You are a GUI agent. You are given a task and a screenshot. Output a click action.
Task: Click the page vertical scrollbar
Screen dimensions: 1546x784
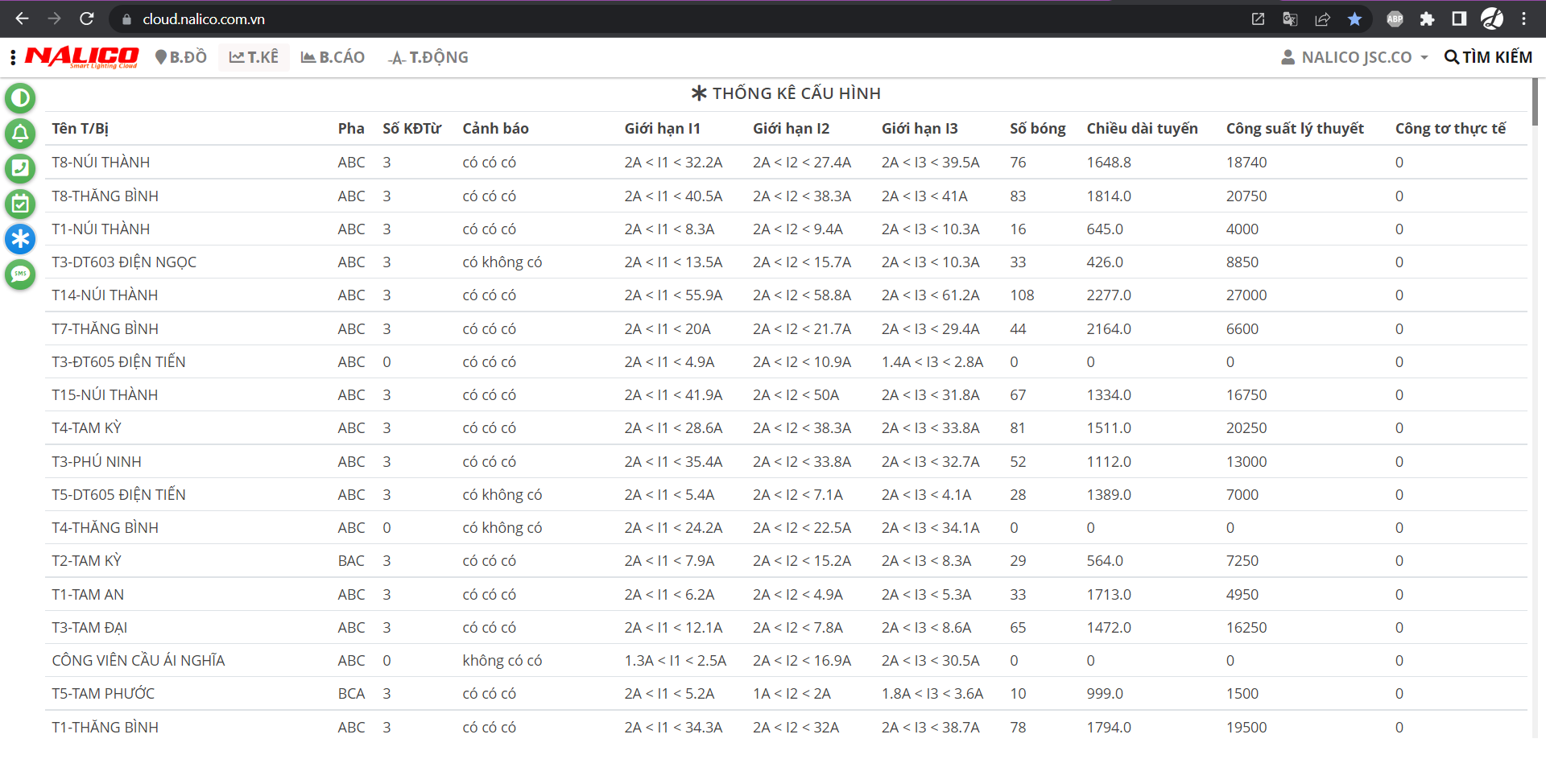point(1536,102)
